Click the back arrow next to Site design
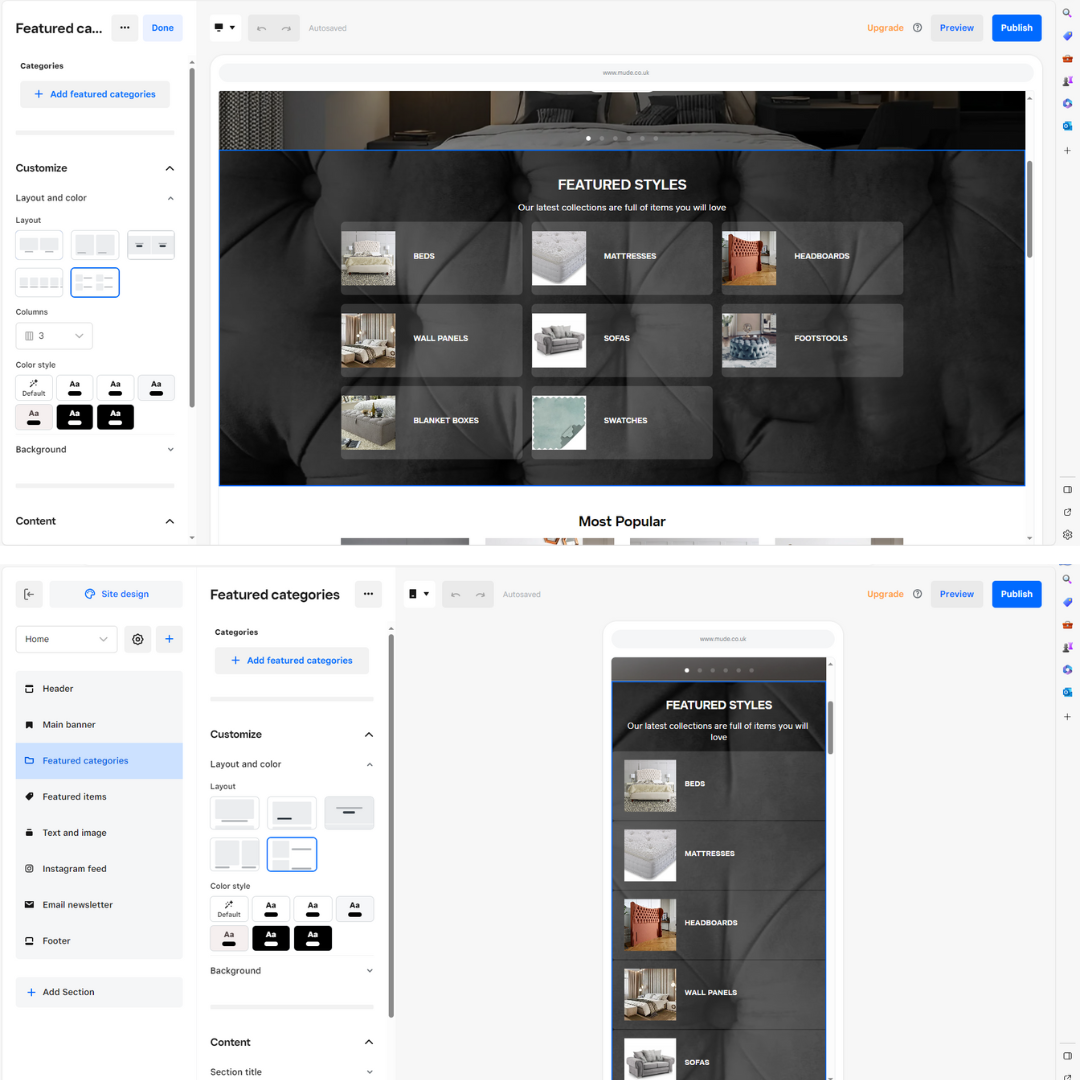Image resolution: width=1080 pixels, height=1080 pixels. click(29, 594)
